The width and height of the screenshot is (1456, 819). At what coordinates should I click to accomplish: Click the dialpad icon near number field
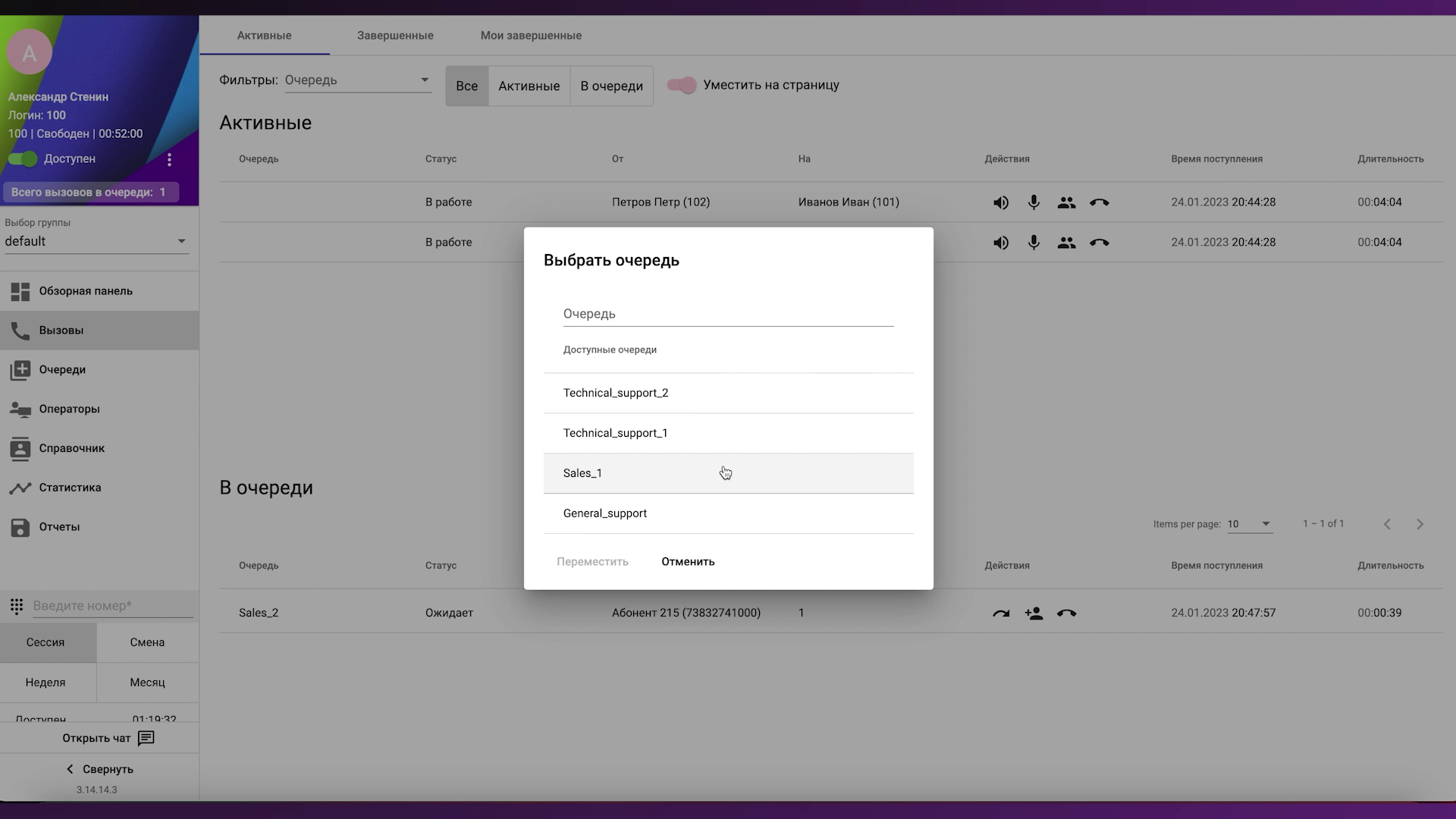tap(17, 606)
